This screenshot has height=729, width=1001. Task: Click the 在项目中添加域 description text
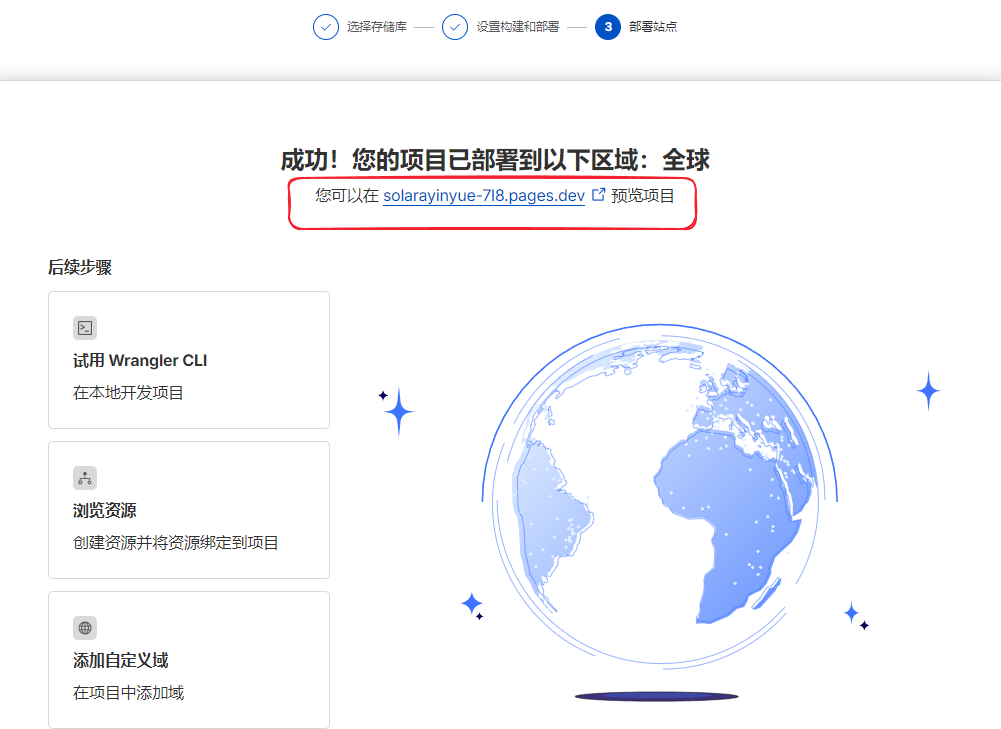tap(128, 693)
